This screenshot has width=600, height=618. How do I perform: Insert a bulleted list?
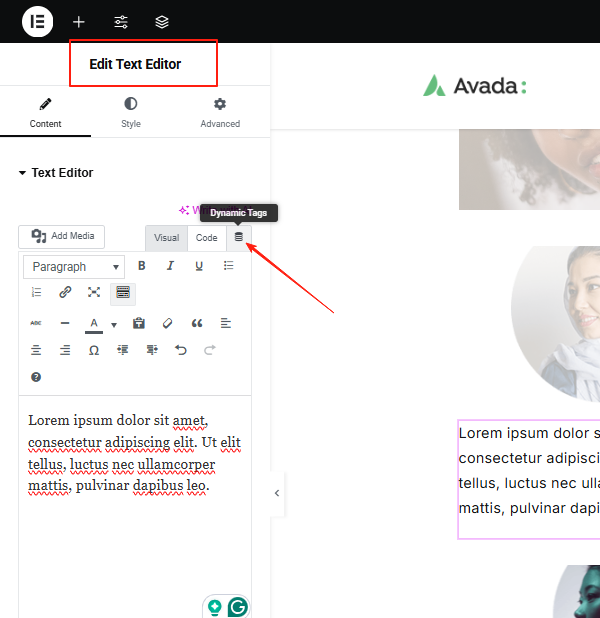coord(228,266)
